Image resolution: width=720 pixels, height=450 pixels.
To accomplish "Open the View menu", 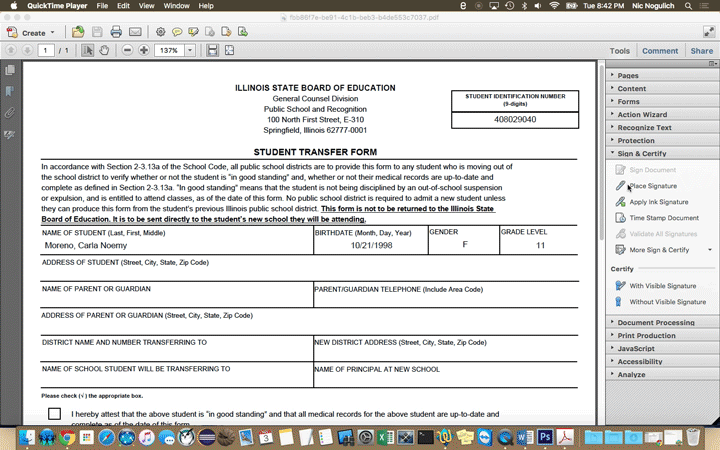I will pyautogui.click(x=144, y=6).
